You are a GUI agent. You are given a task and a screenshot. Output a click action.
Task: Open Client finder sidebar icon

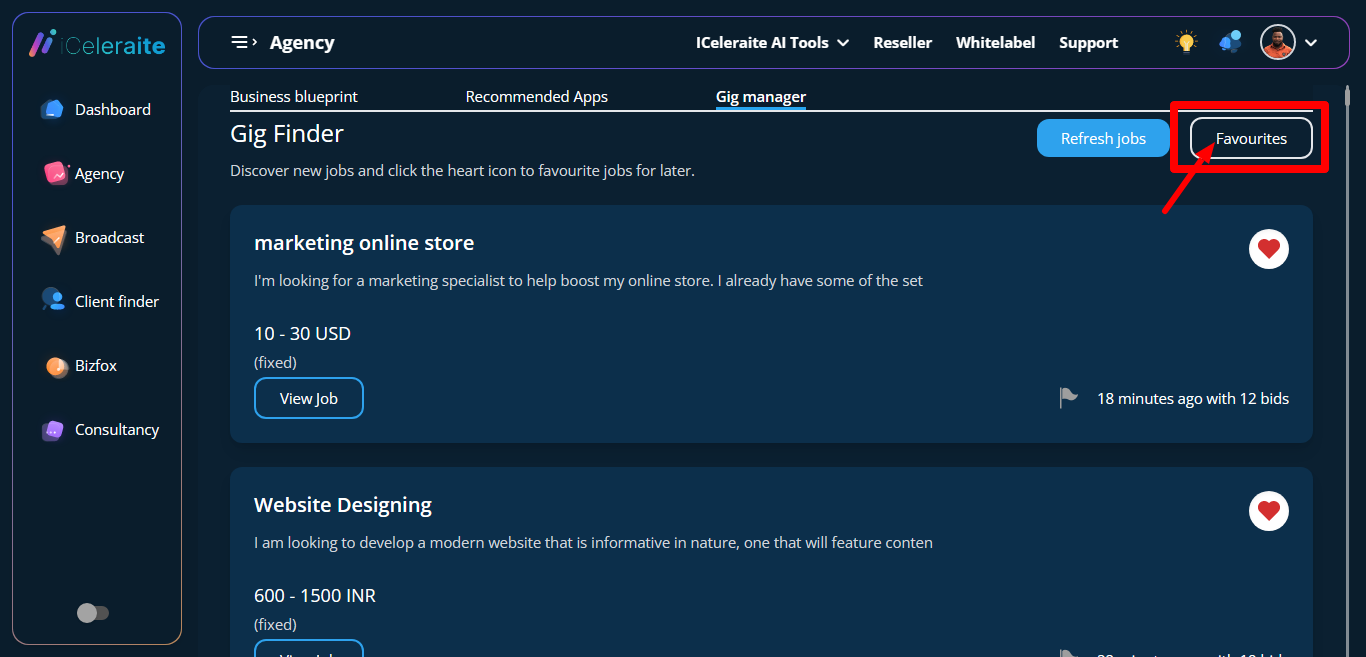point(53,301)
